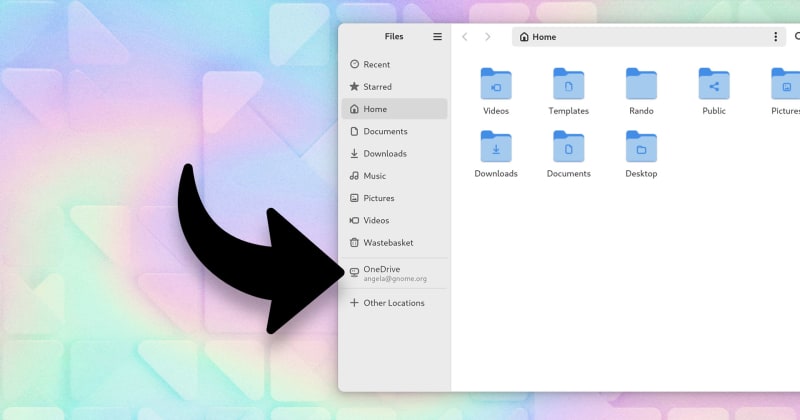Expand Other Locations in sidebar

tap(394, 303)
